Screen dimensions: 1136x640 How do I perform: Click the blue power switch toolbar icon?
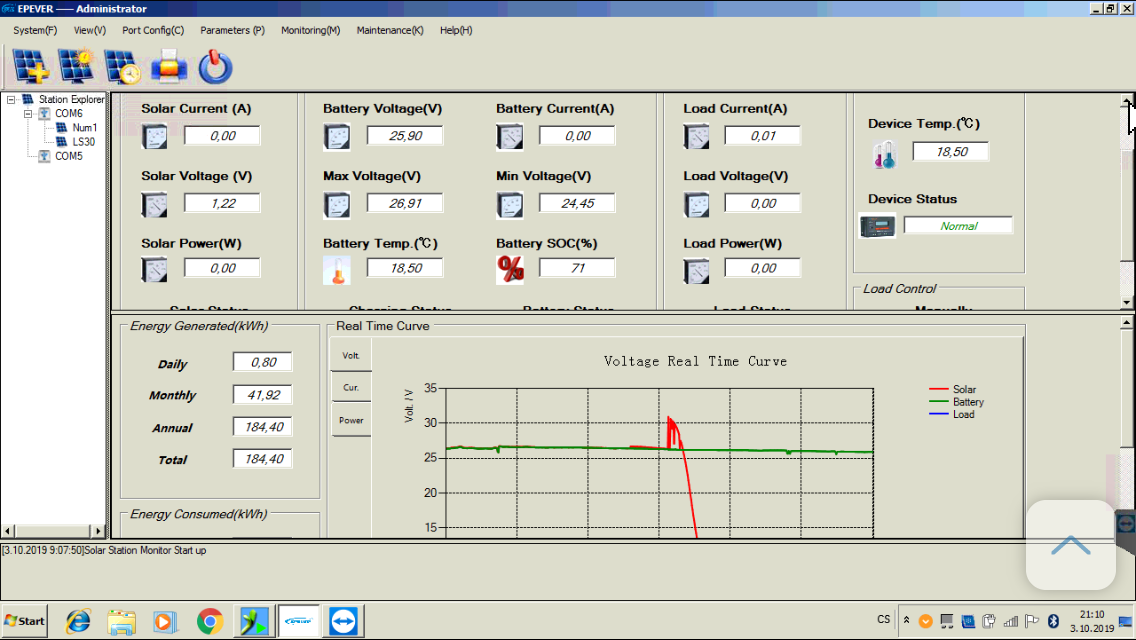point(215,67)
